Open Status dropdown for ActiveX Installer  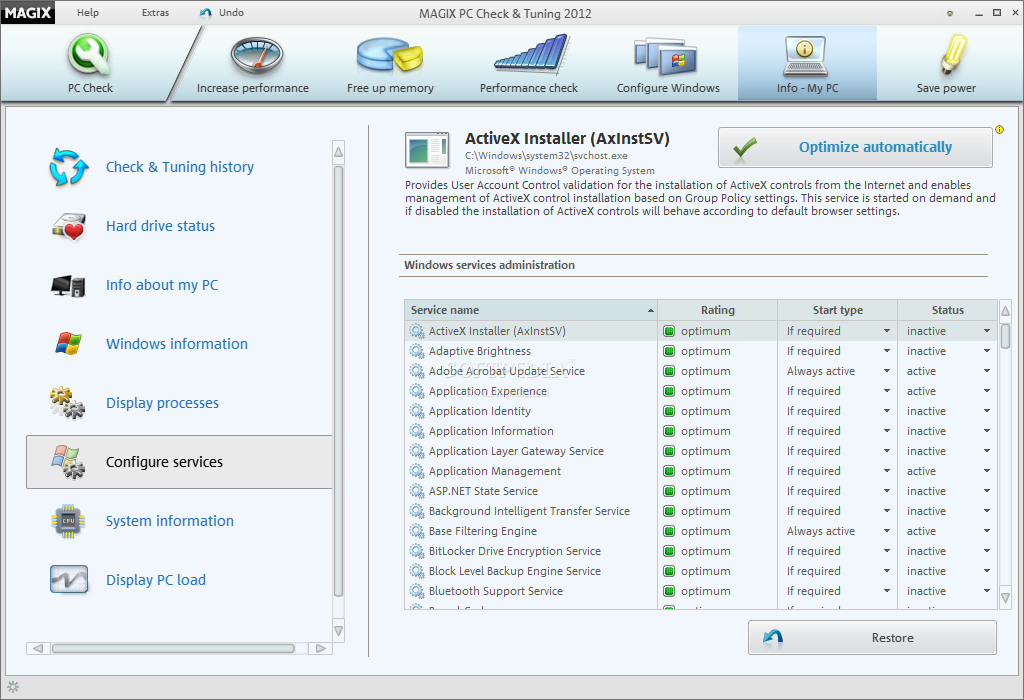[x=987, y=331]
